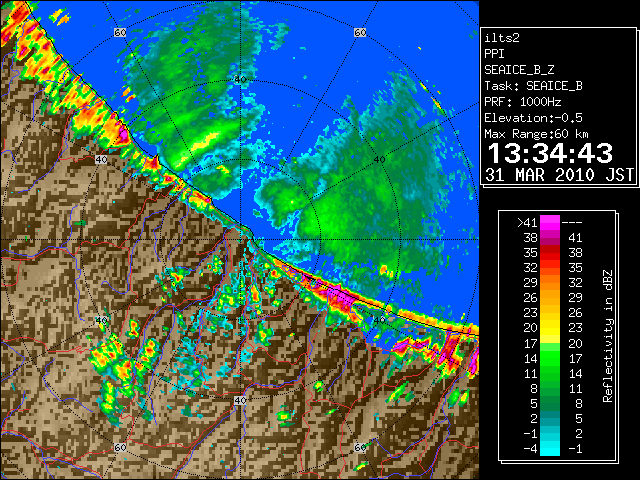Click the red legend swatch beside 35
Viewport: 640px width, 480px height.
tap(550, 253)
